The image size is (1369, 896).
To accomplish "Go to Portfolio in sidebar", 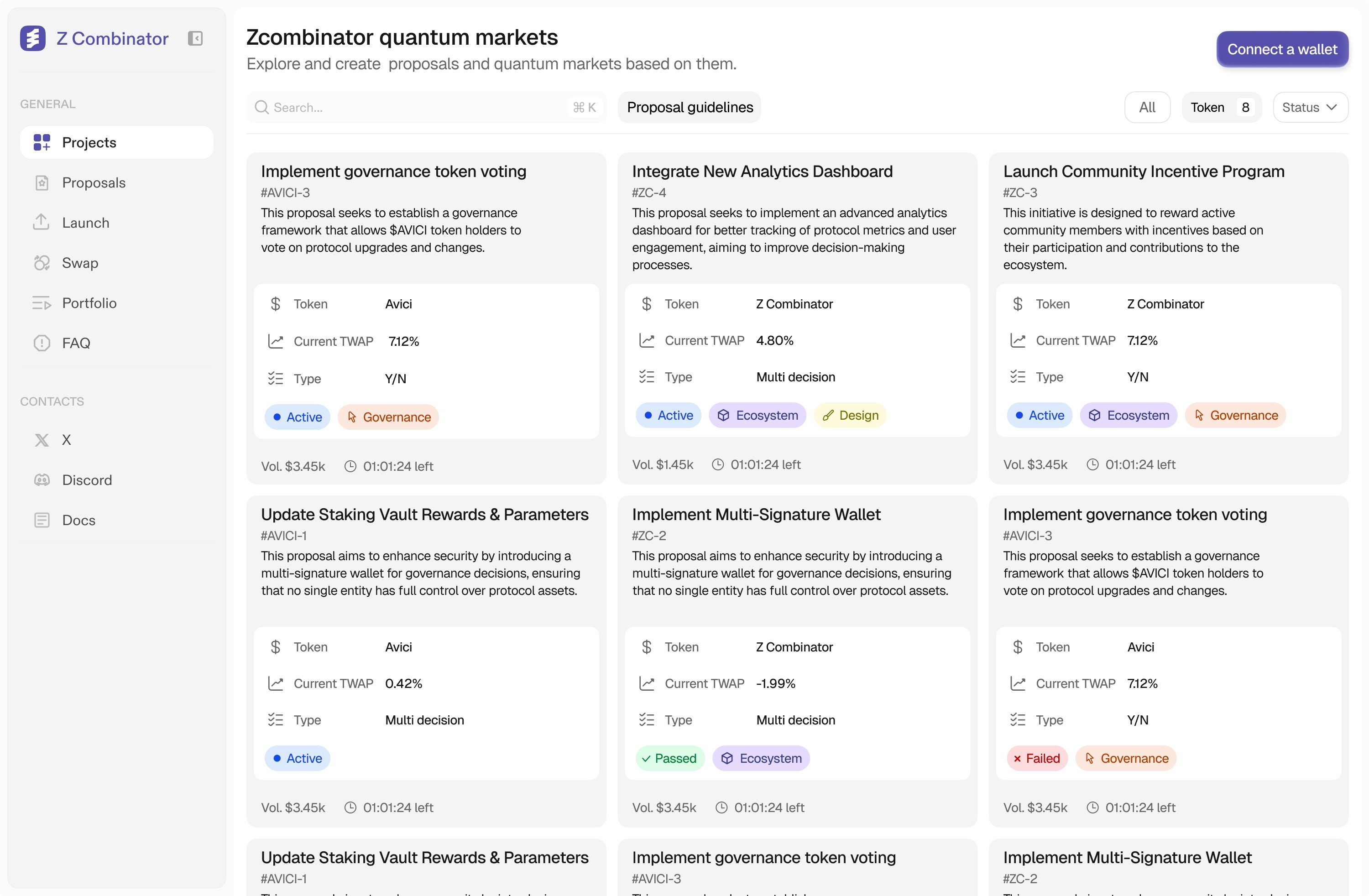I will coord(89,303).
